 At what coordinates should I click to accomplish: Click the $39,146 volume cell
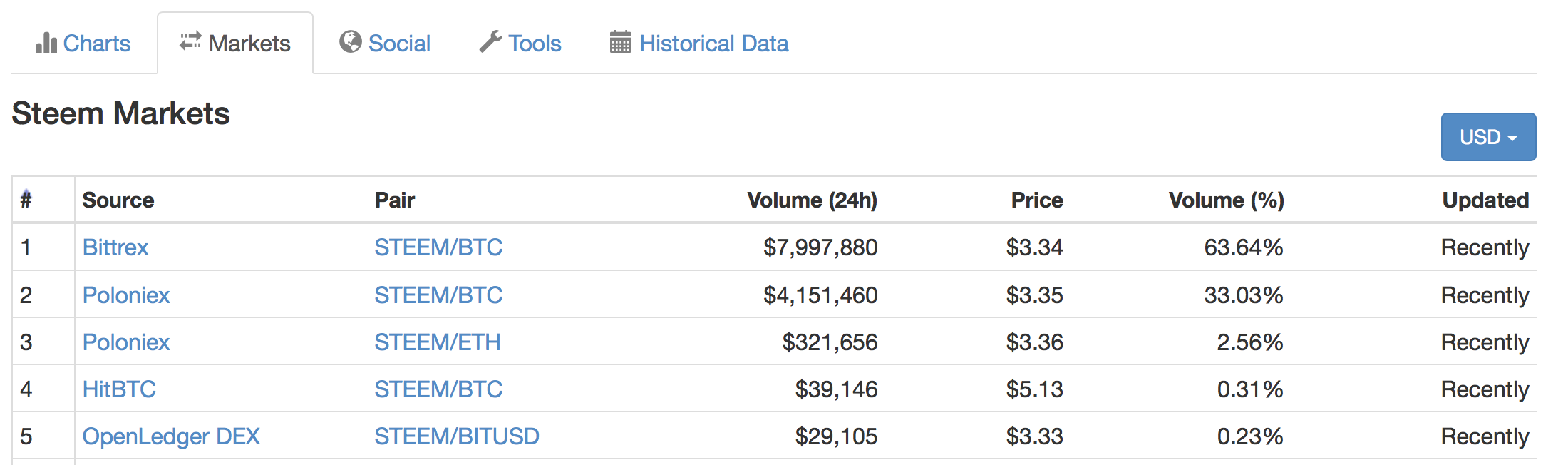tap(837, 389)
